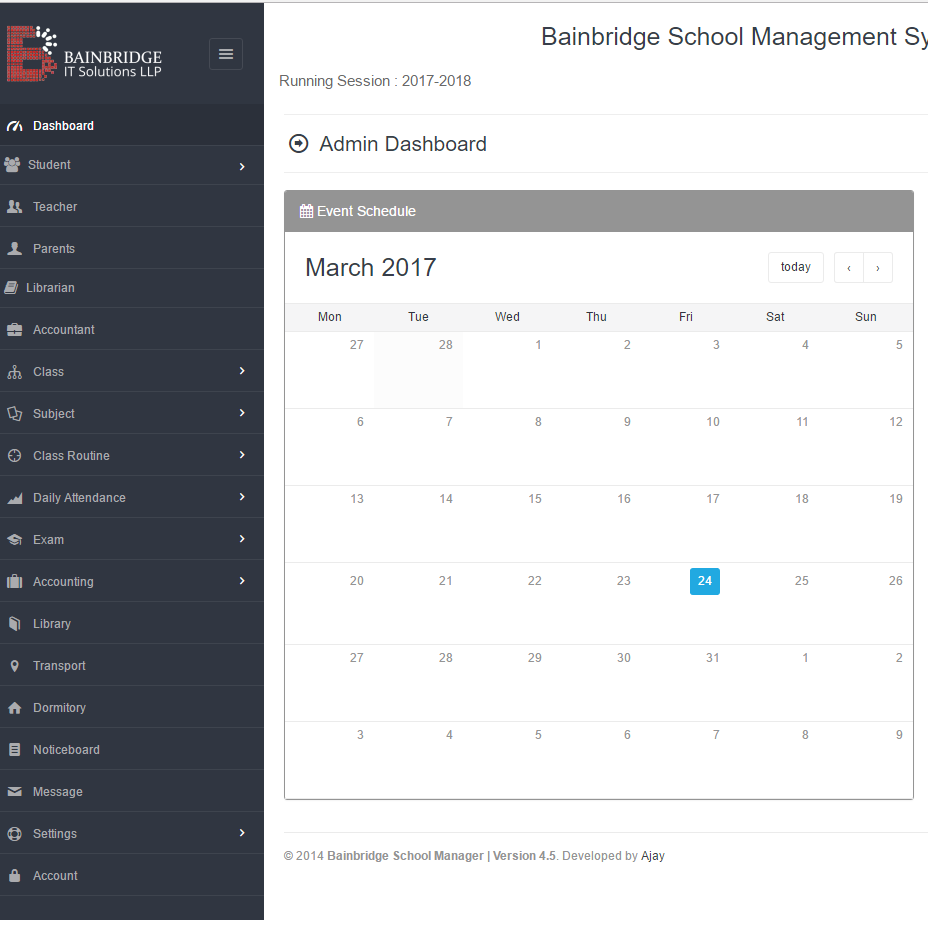Toggle the sidebar with the hamburger button

pos(225,53)
